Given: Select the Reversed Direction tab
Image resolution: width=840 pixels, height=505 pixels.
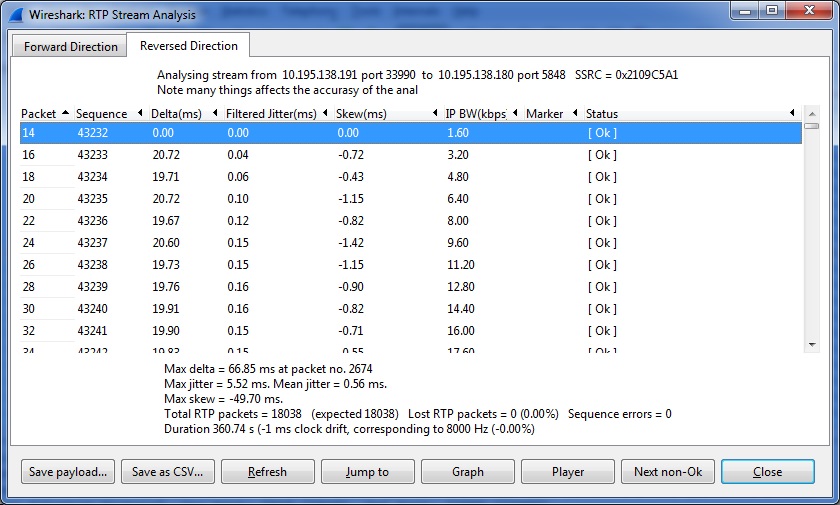Looking at the screenshot, I should (189, 46).
